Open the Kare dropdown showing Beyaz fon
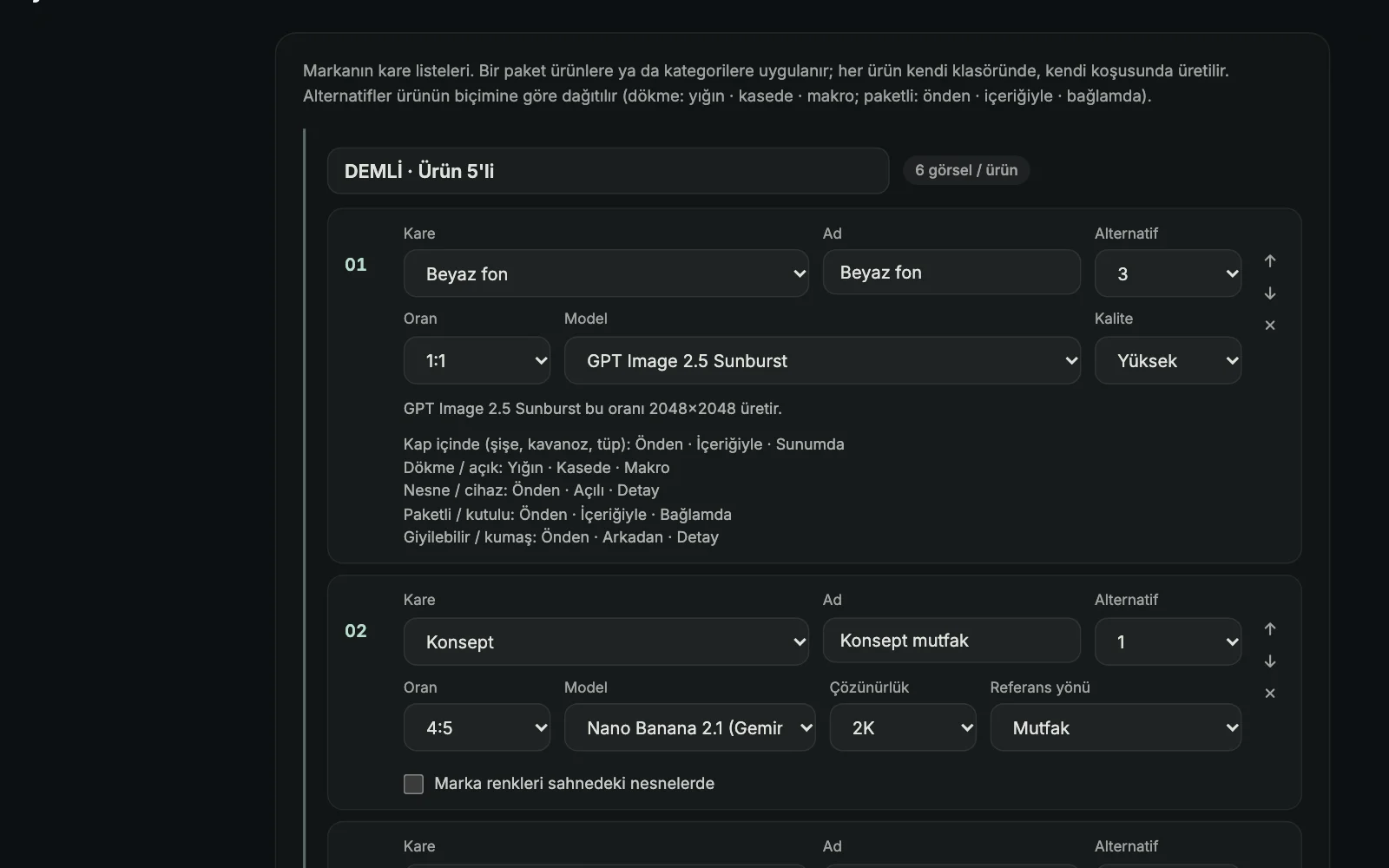Image resolution: width=1389 pixels, height=868 pixels. pyautogui.click(x=606, y=273)
